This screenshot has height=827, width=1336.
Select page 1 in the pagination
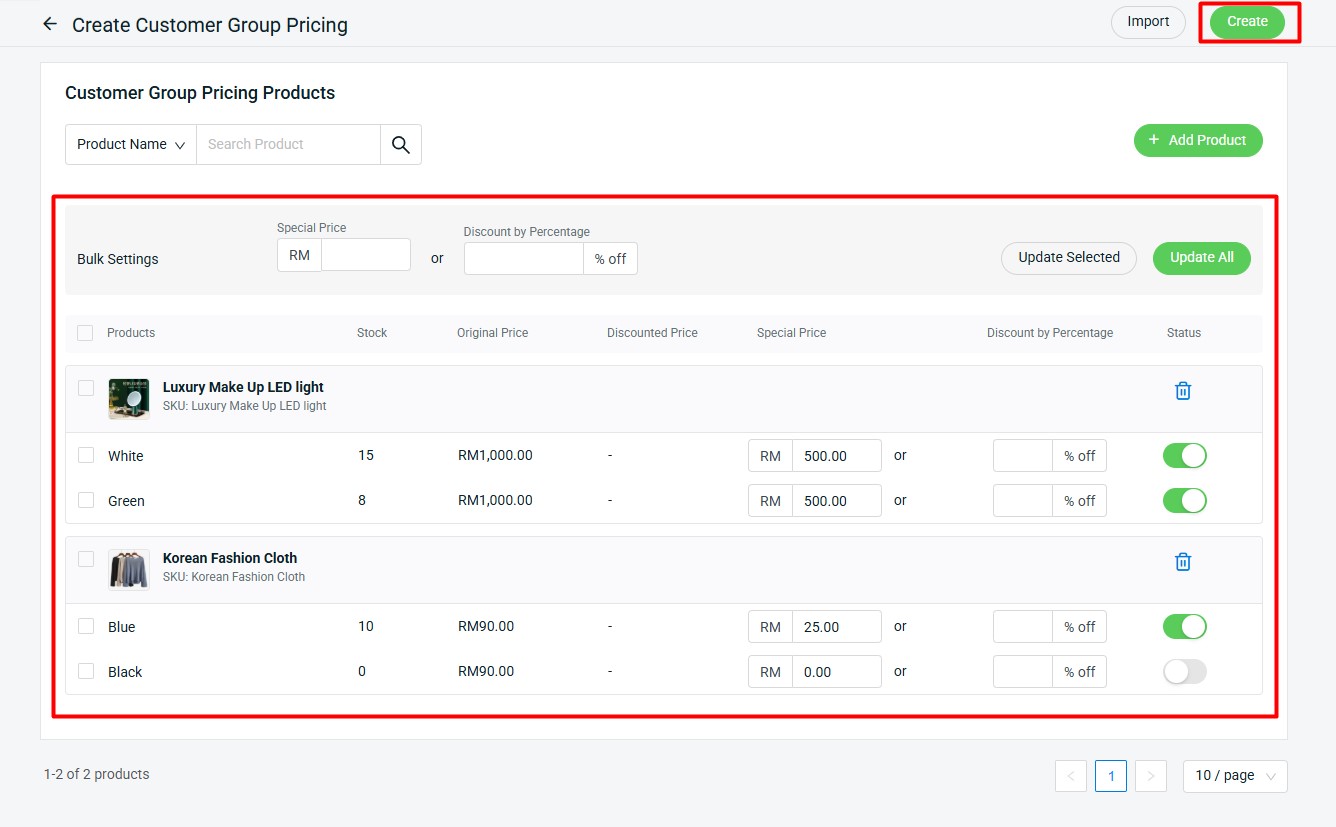(1110, 775)
